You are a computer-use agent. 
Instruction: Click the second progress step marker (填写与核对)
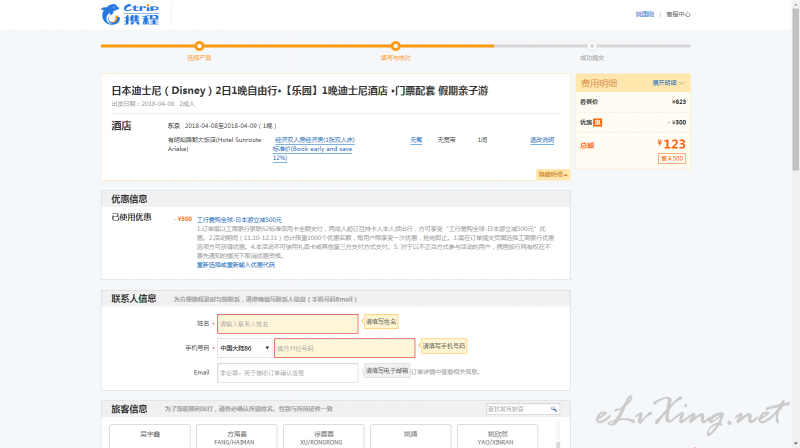(x=395, y=46)
